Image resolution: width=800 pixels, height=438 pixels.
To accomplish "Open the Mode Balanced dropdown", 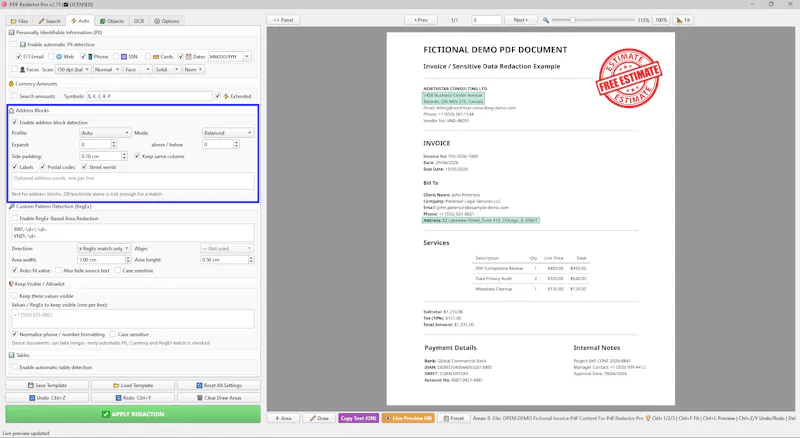I will (228, 133).
